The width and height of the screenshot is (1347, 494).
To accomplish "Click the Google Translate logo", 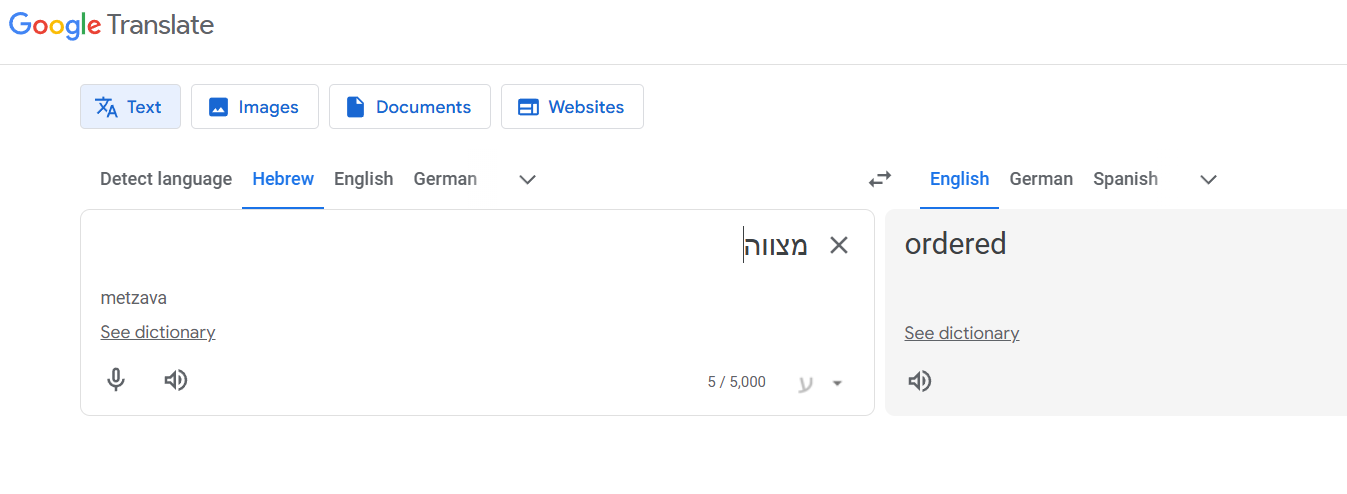I will click(x=111, y=25).
